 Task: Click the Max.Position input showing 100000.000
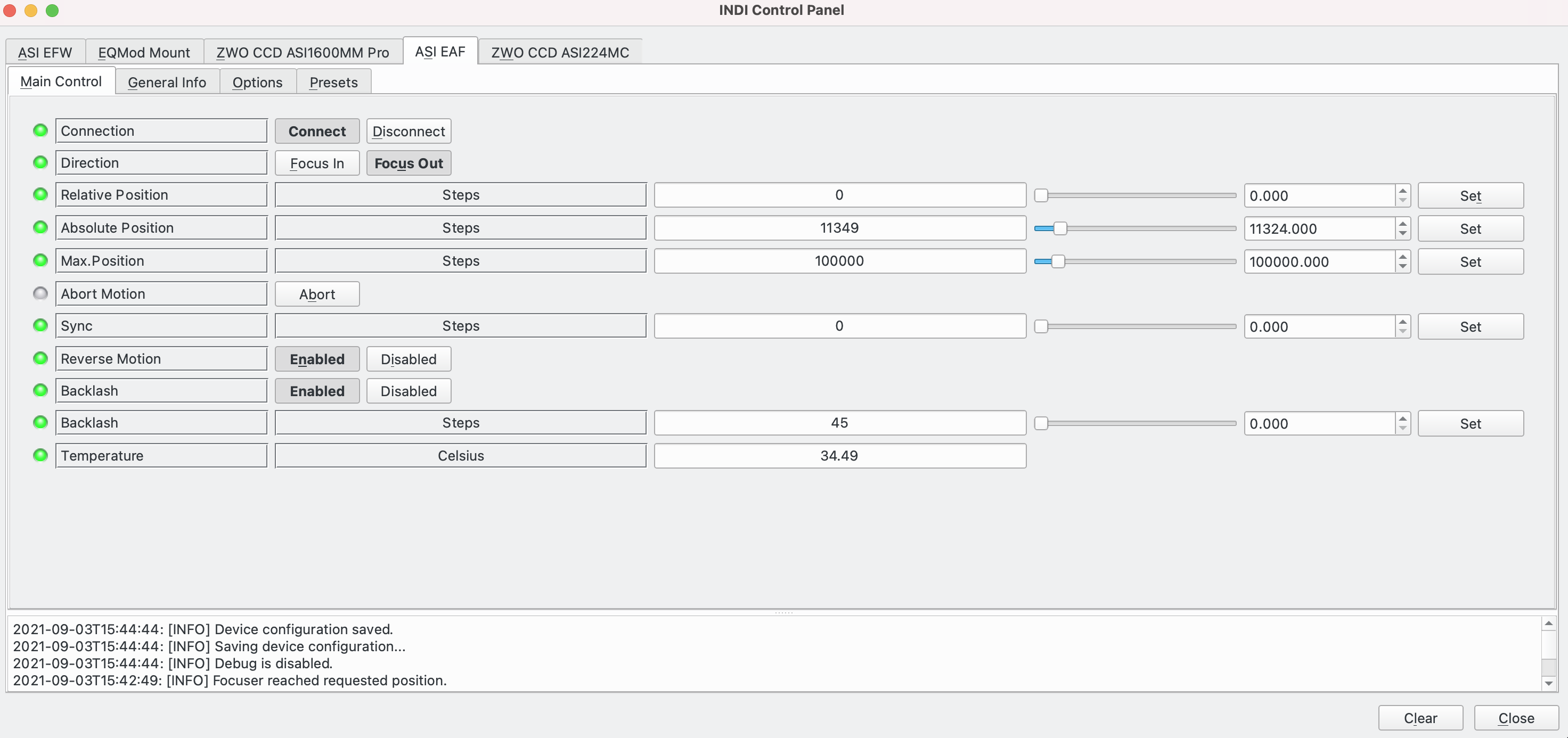coord(1320,261)
